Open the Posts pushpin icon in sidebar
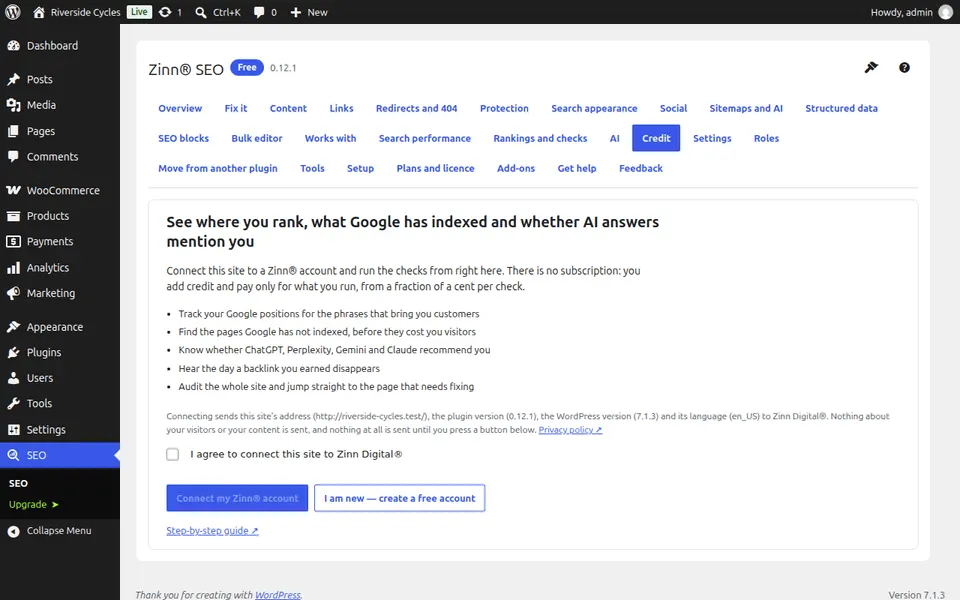 [x=13, y=80]
